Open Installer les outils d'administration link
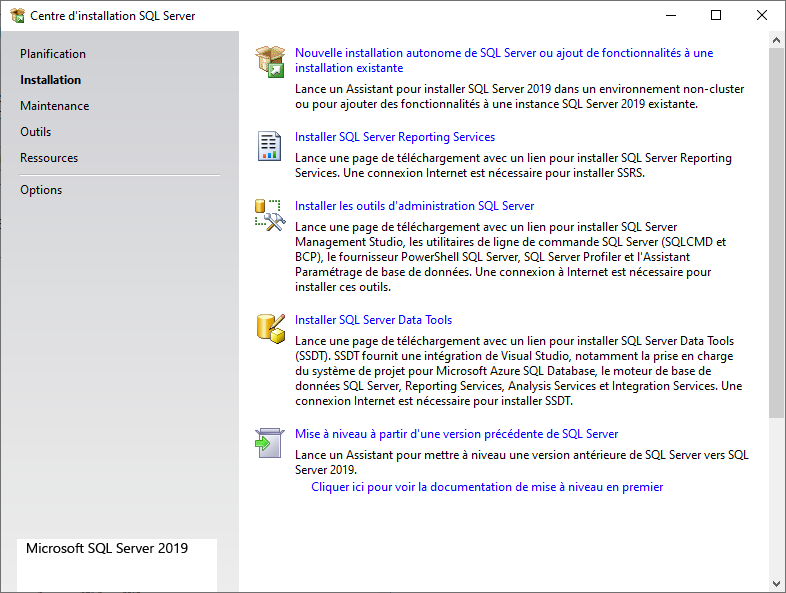This screenshot has width=786, height=593. pyautogui.click(x=414, y=206)
